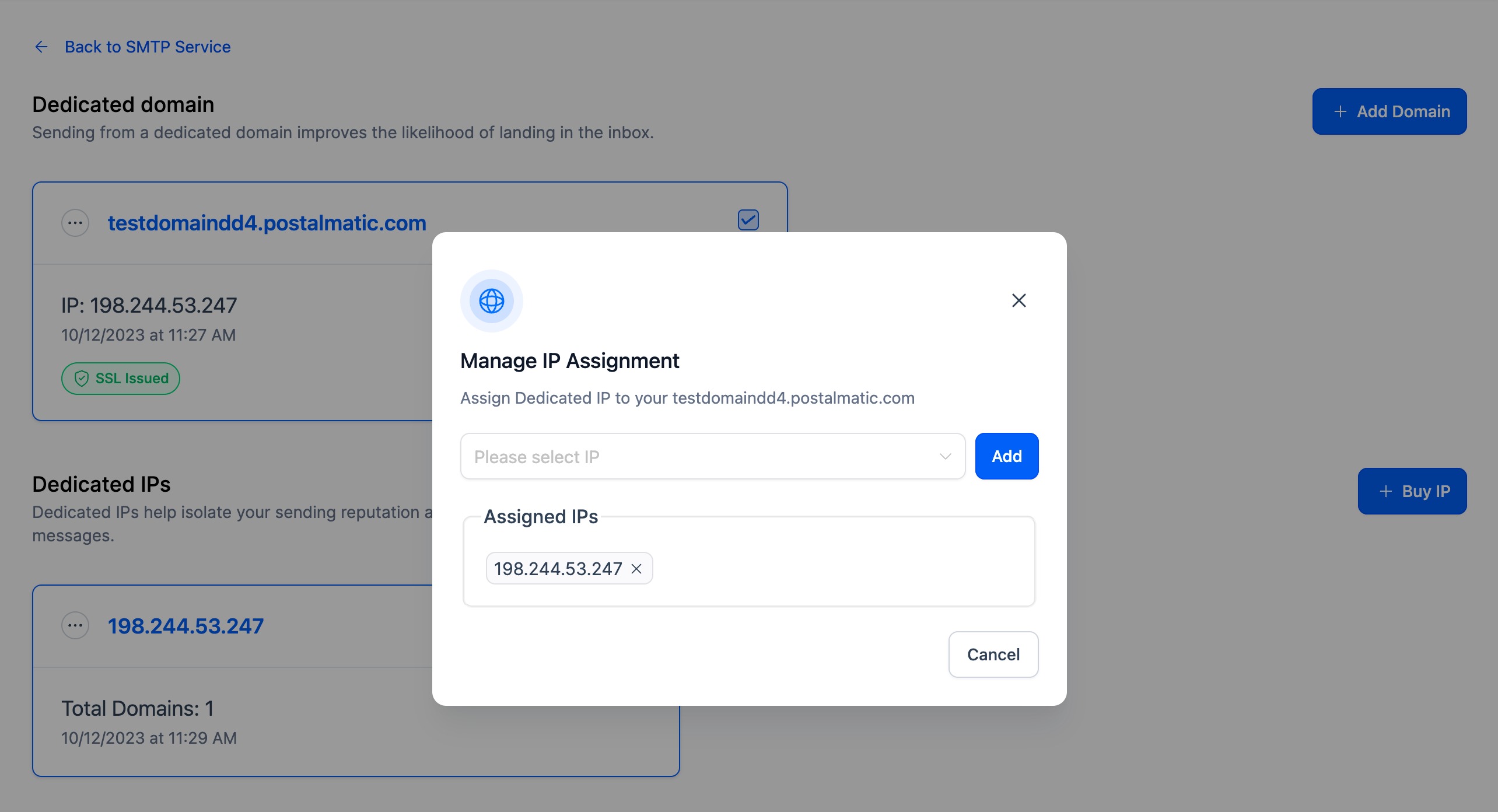Remove assigned IP 198.244.53.247 tag

point(636,569)
